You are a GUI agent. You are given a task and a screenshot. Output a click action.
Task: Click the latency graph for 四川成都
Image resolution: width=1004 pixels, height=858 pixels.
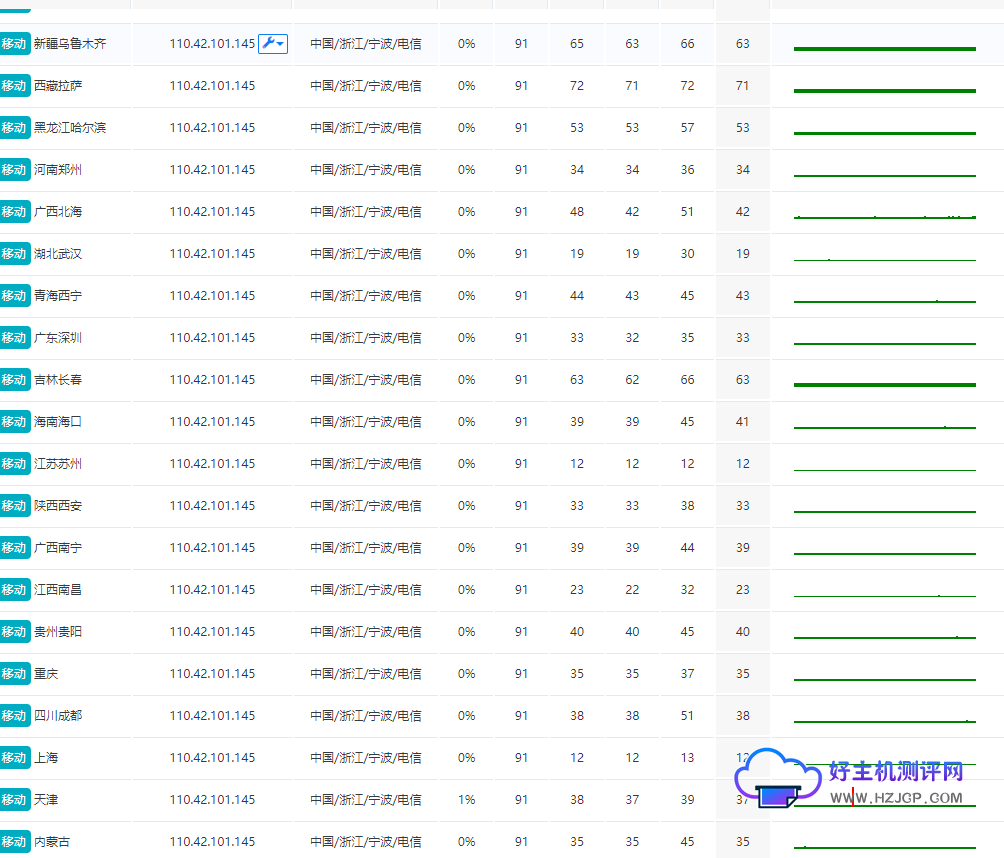pyautogui.click(x=884, y=720)
